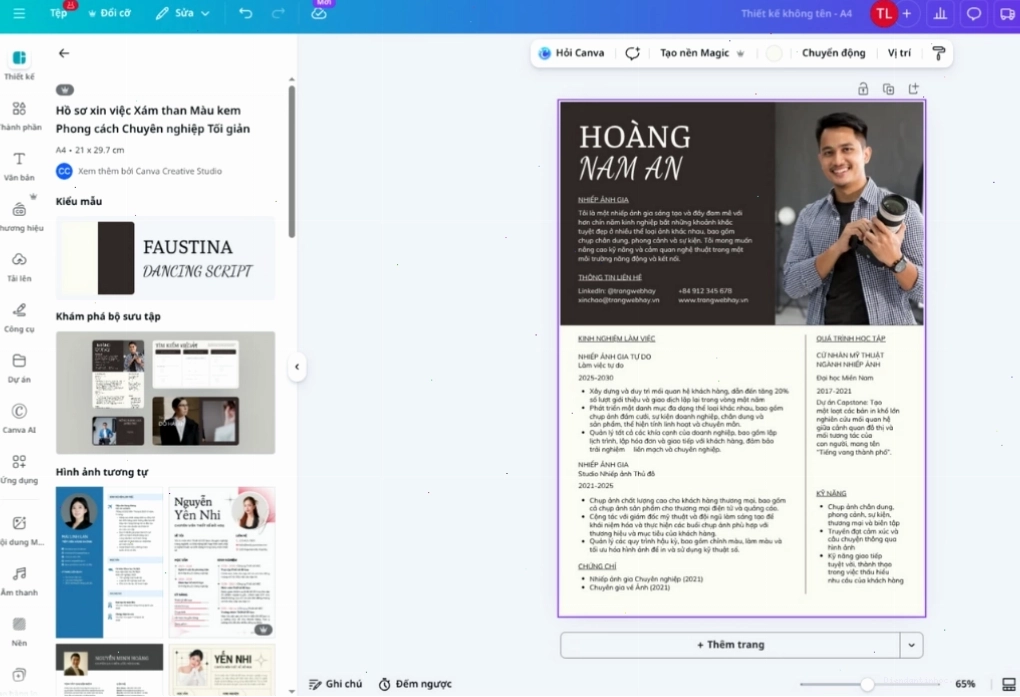Select the HOÀNG heading text on resume

[x=635, y=137]
